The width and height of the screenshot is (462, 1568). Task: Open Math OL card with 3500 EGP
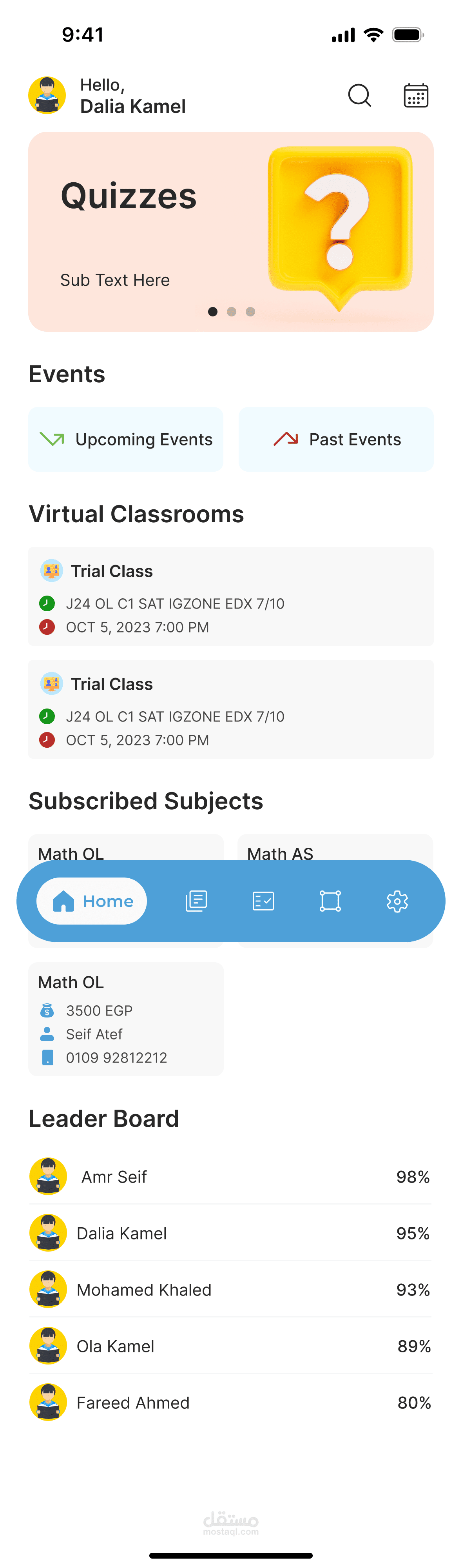coord(126,1019)
